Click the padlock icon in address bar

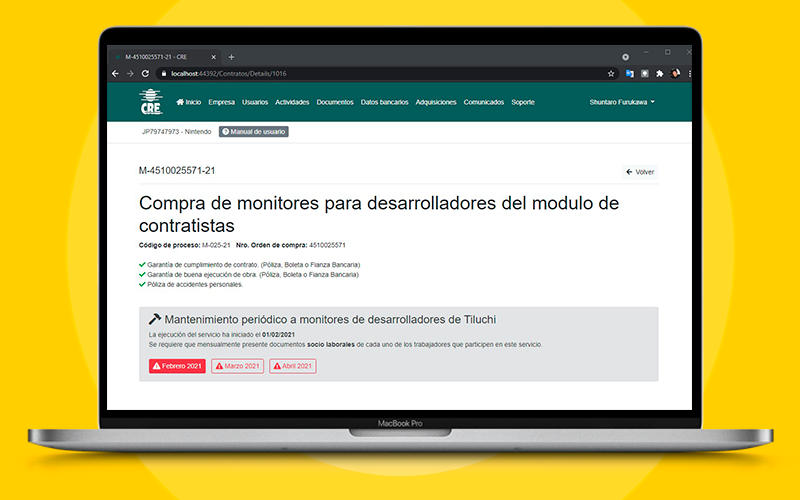click(164, 73)
